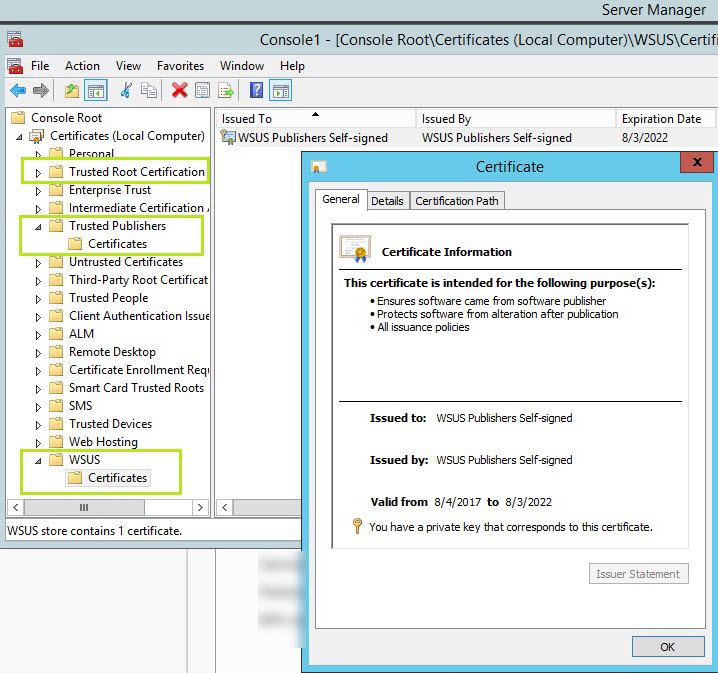Open the Action menu
The width and height of the screenshot is (718, 673).
click(x=82, y=66)
